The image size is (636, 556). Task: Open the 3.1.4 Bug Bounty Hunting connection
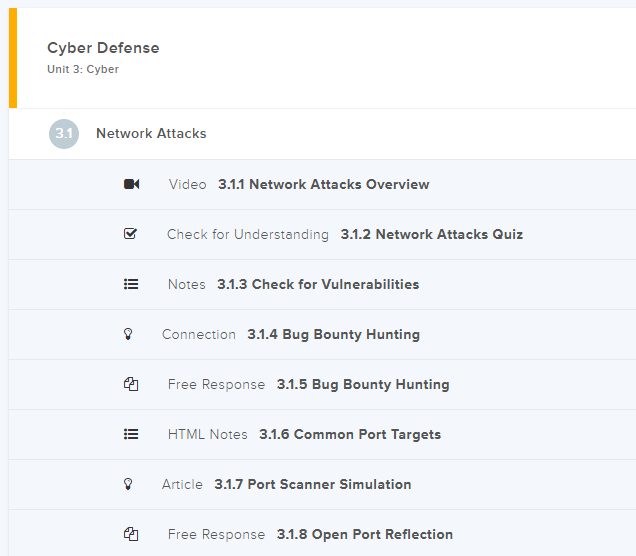(333, 334)
